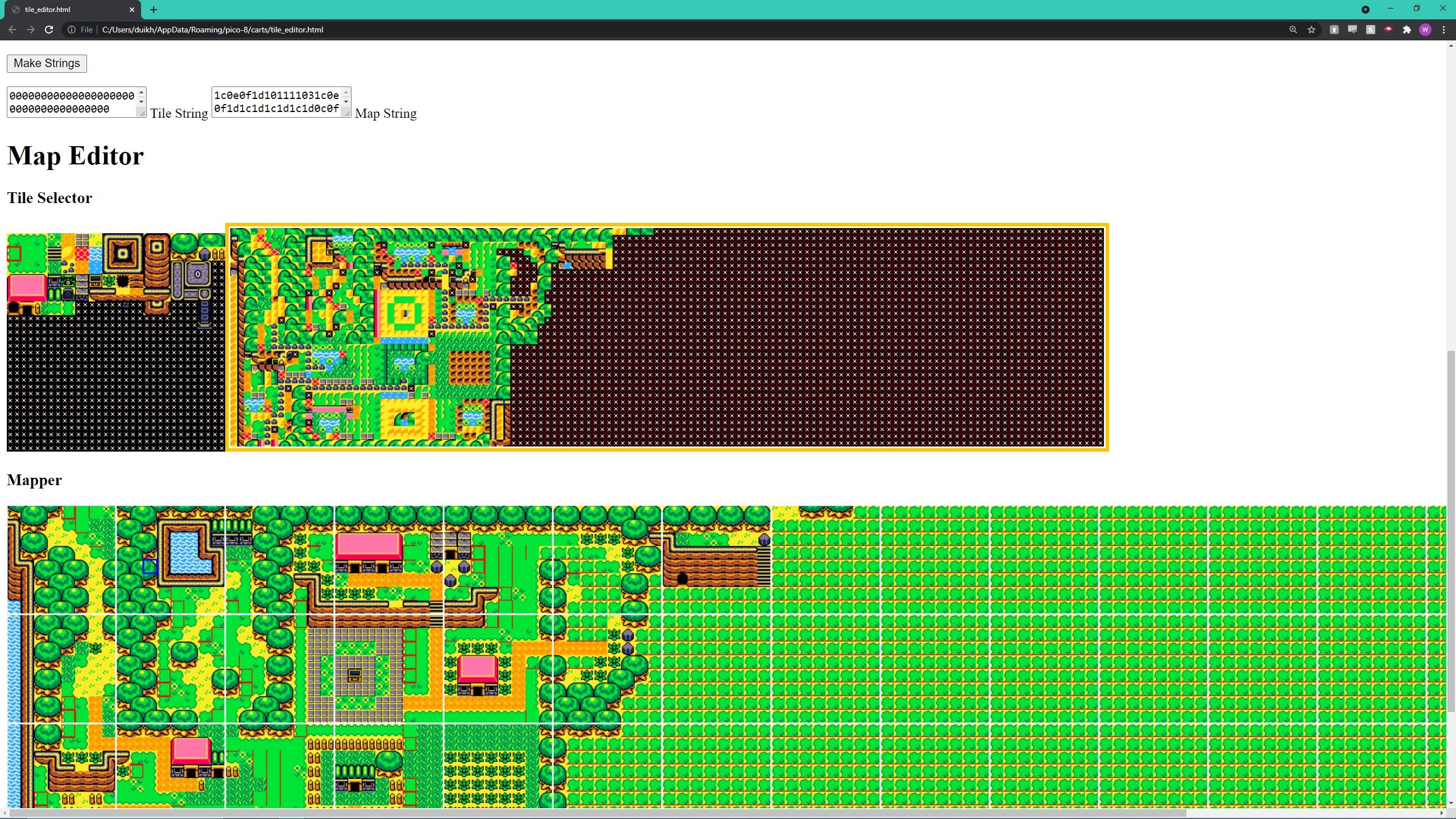Click the cave entrance in Mapper cliff

point(682,579)
